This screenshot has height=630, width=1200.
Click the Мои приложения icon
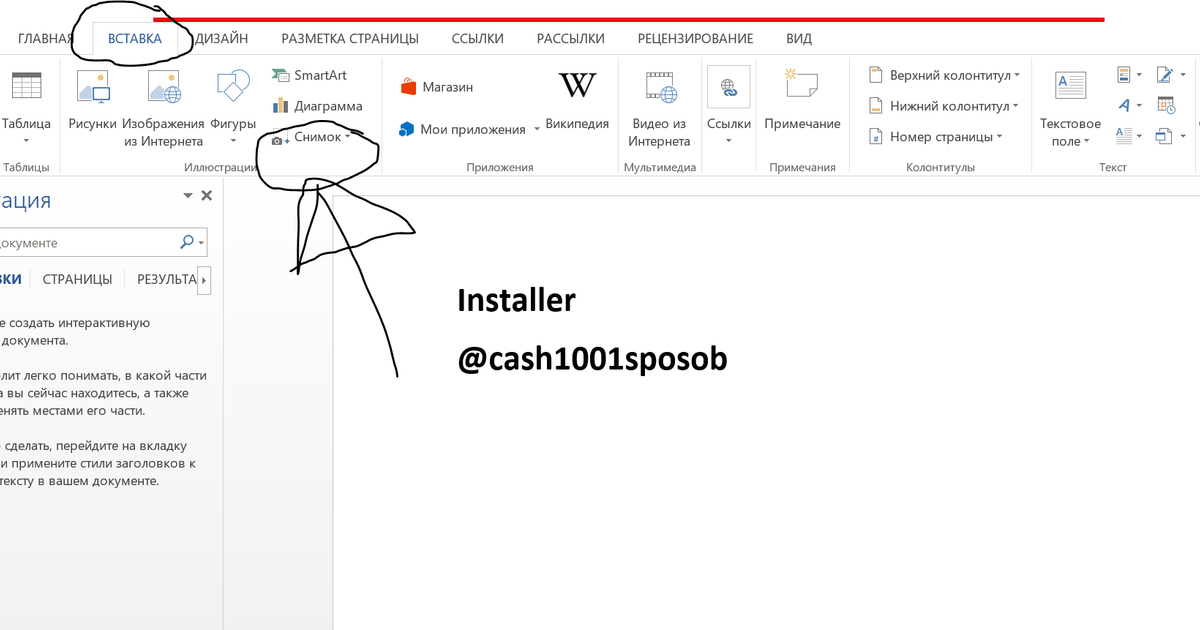point(406,129)
